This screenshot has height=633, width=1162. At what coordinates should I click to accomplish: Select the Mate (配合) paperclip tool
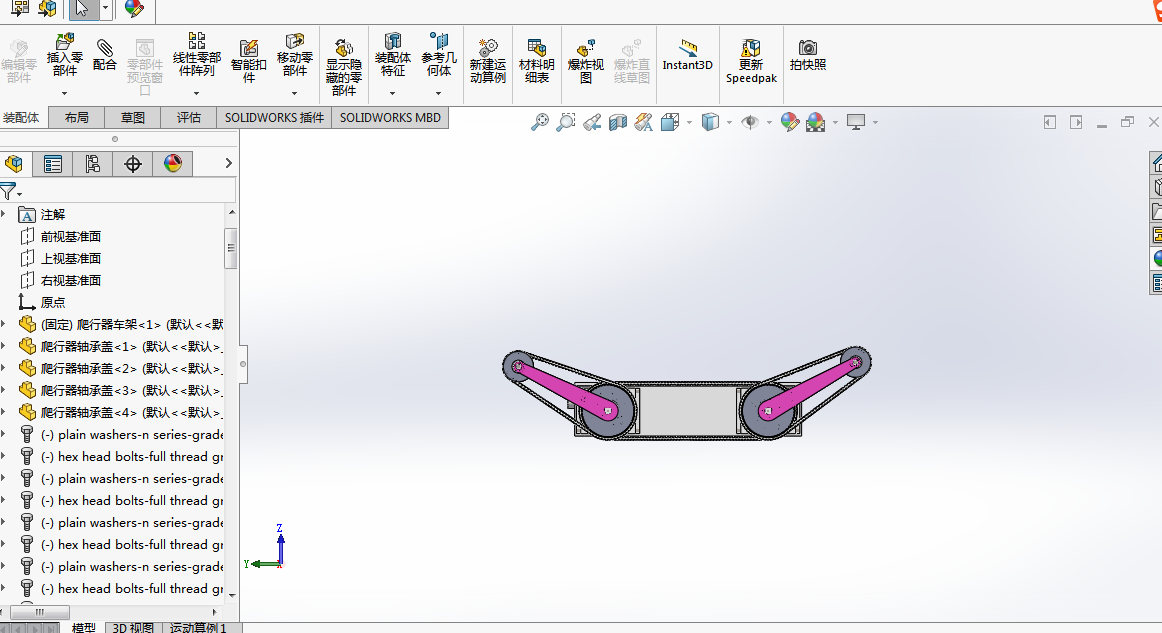coord(104,55)
